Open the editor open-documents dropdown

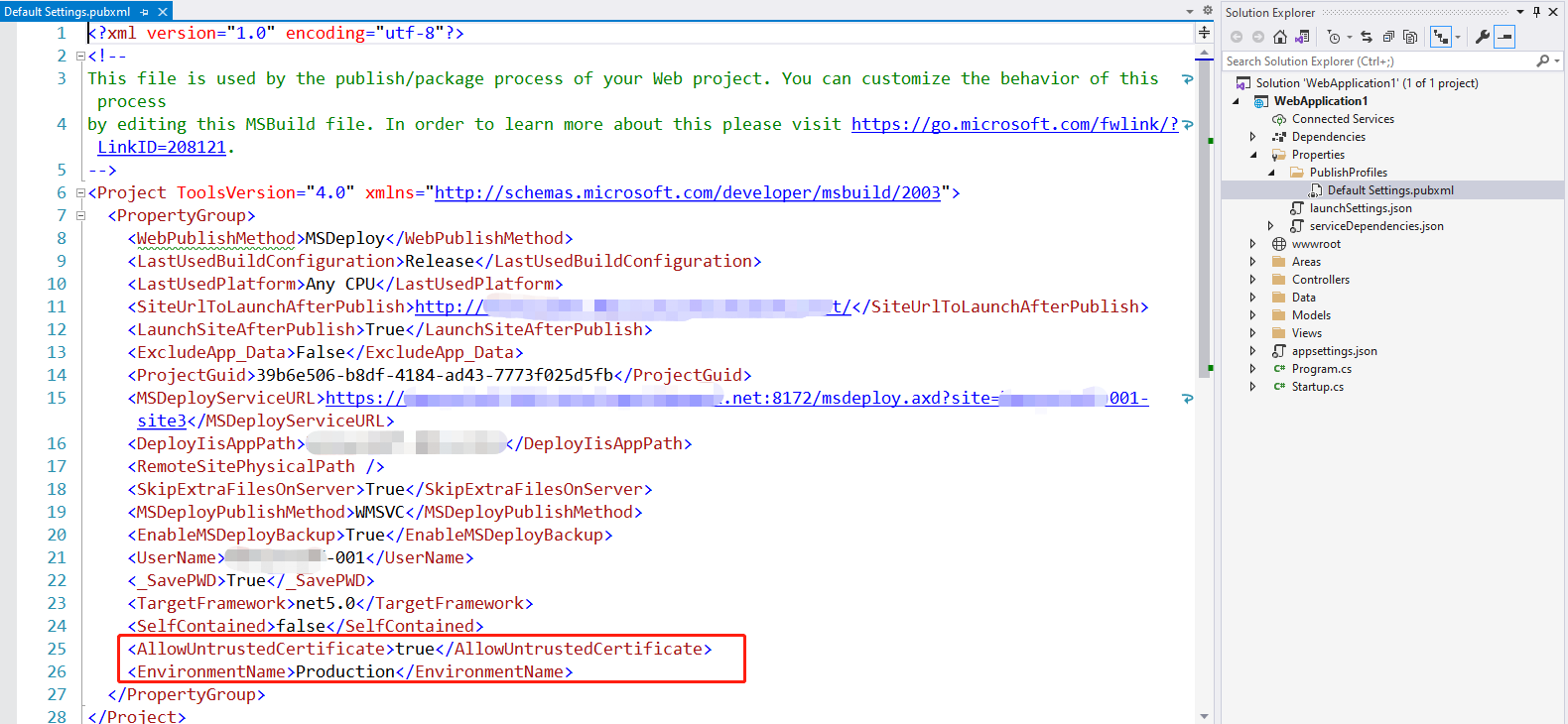click(x=1190, y=11)
